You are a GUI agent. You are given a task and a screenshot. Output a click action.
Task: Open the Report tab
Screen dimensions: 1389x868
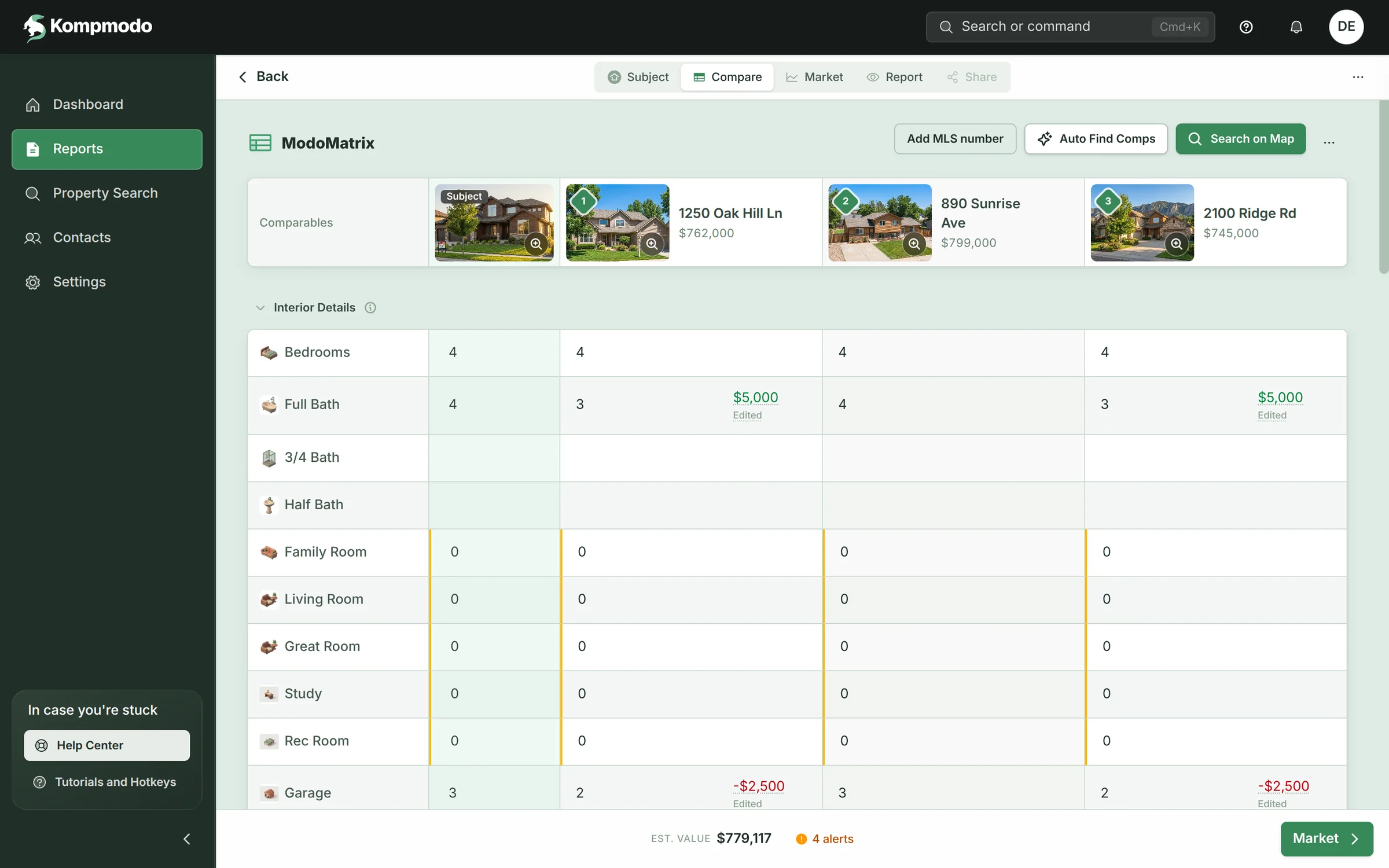click(x=895, y=77)
